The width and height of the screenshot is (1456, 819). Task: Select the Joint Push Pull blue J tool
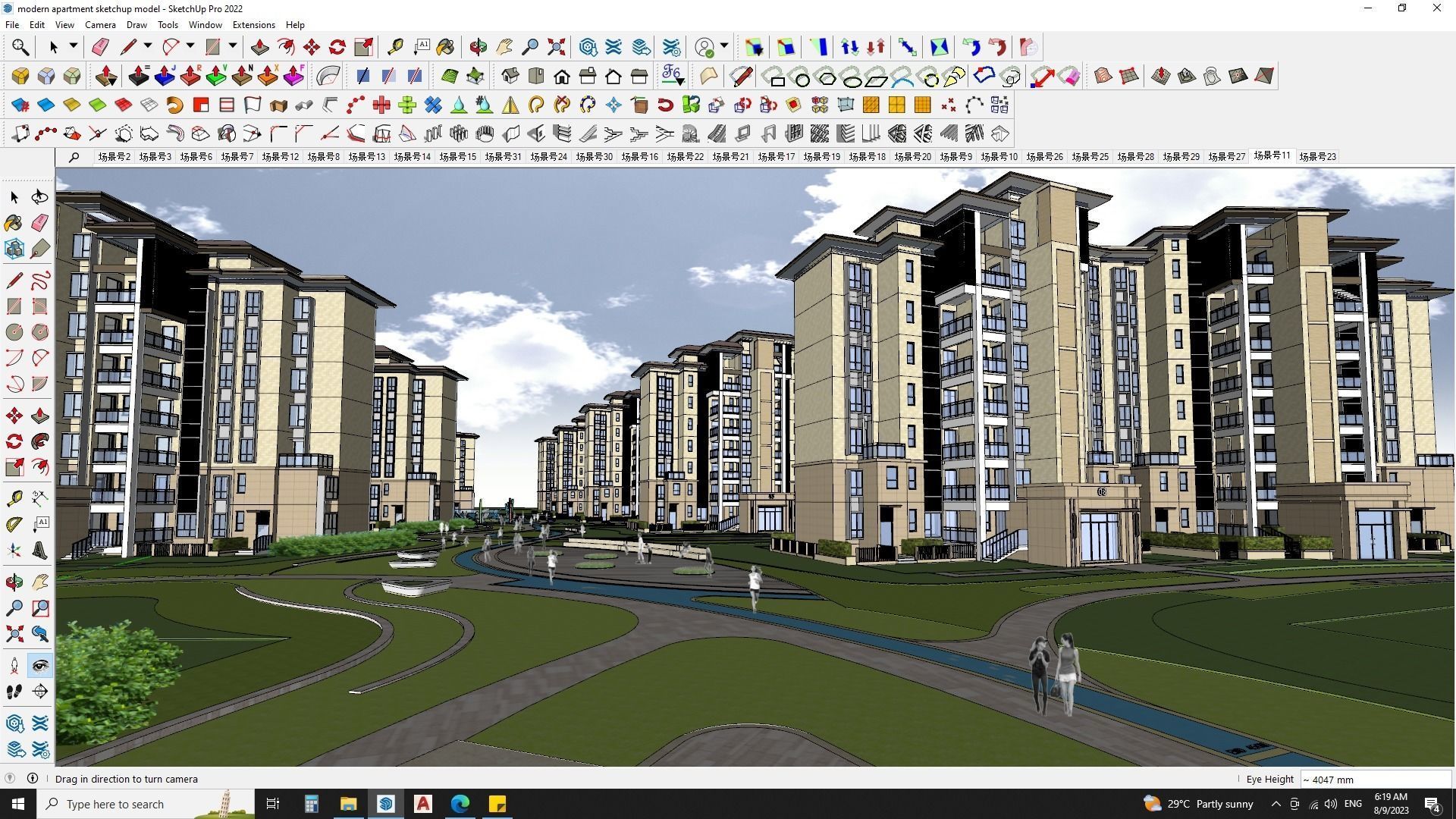coord(165,76)
